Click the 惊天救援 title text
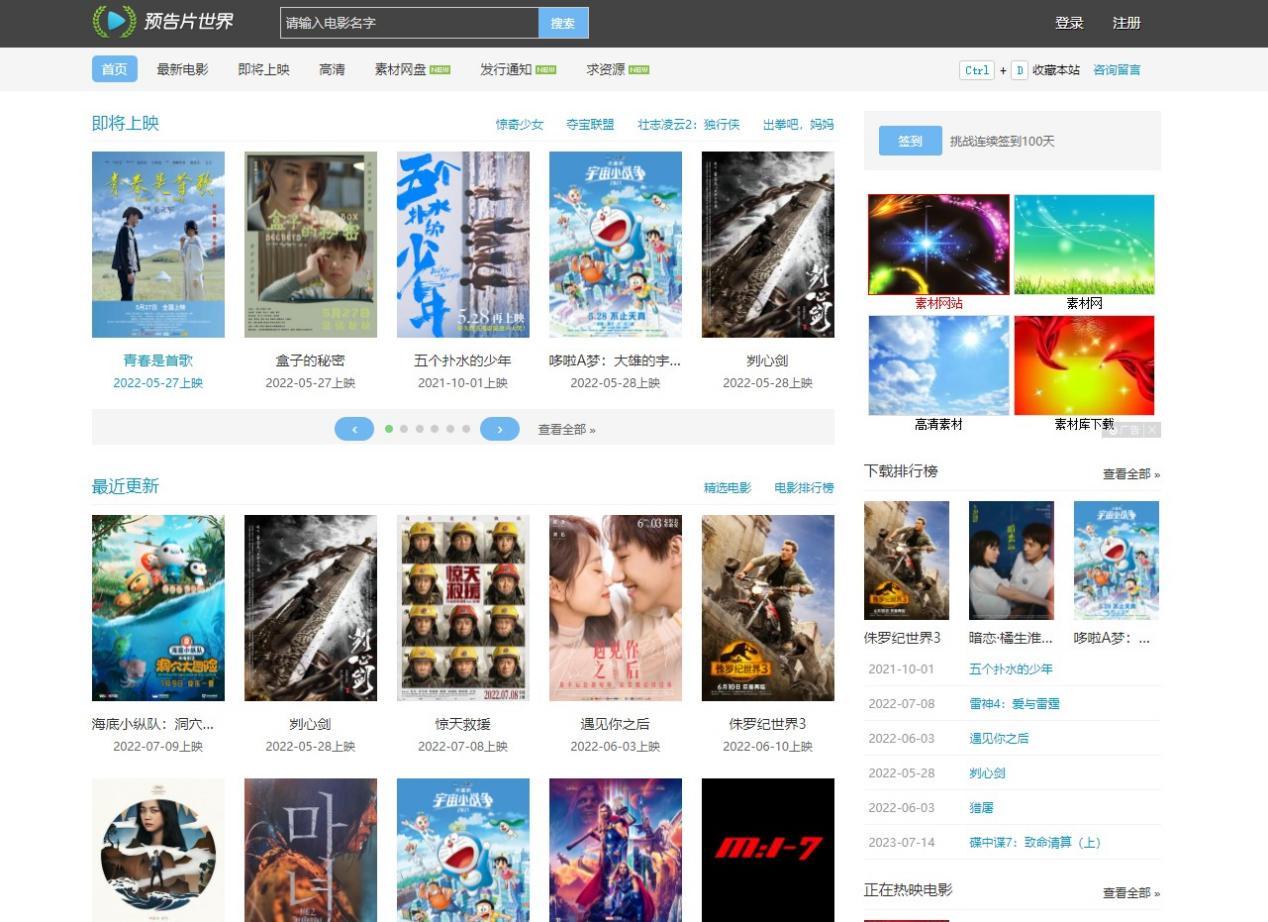1268x922 pixels. [x=463, y=724]
